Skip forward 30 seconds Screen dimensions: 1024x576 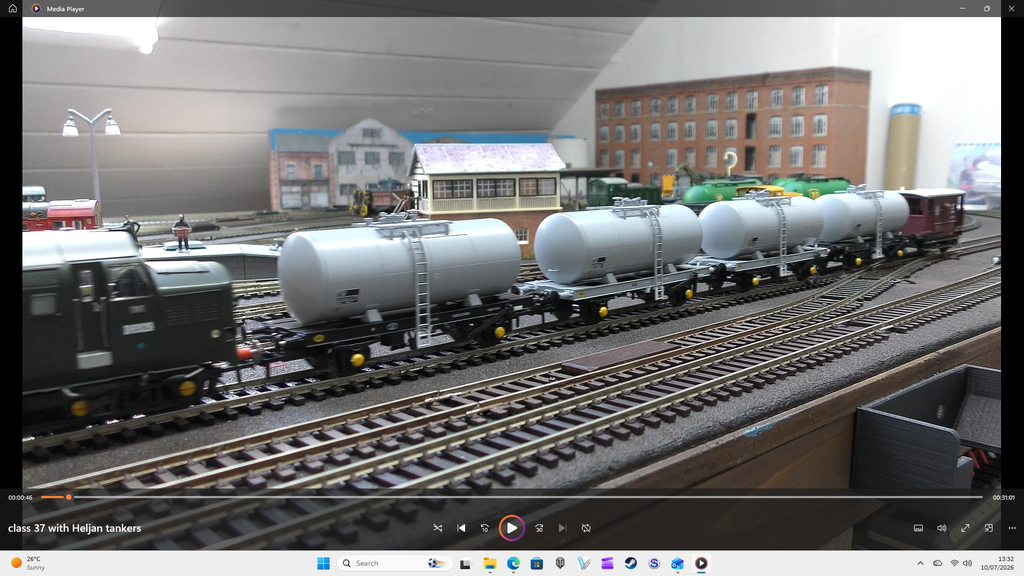(x=539, y=528)
